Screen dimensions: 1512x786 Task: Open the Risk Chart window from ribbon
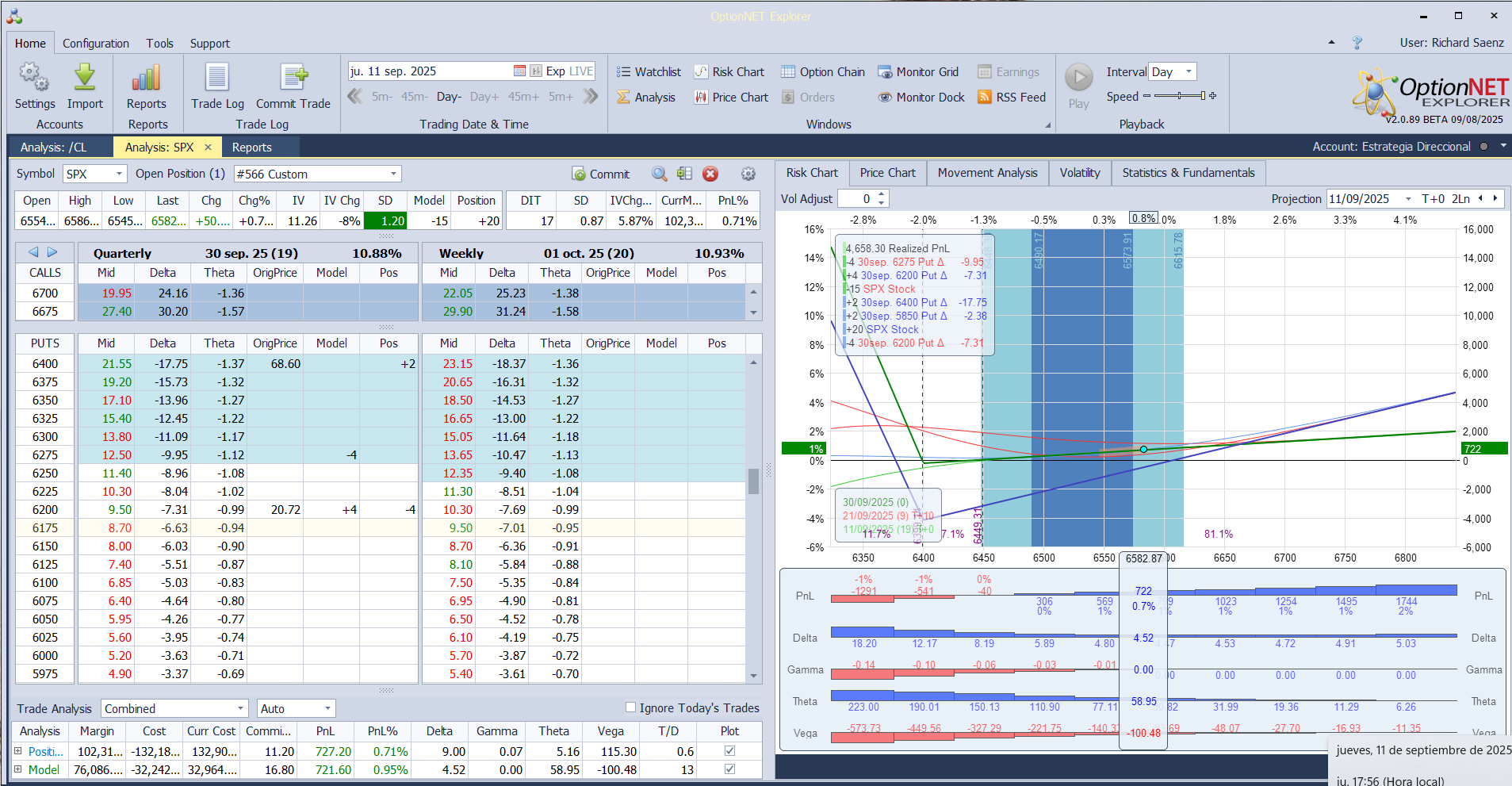(x=729, y=72)
